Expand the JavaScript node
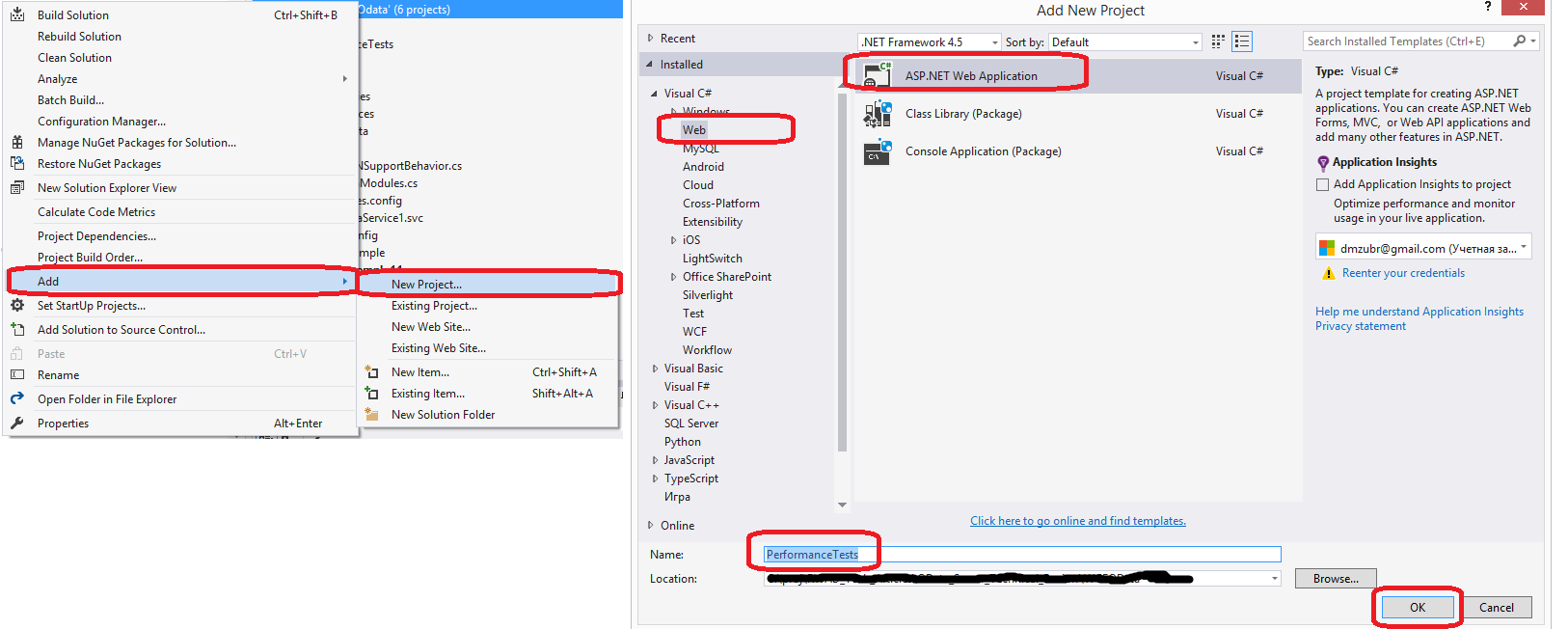This screenshot has width=1568, height=629. click(x=656, y=460)
